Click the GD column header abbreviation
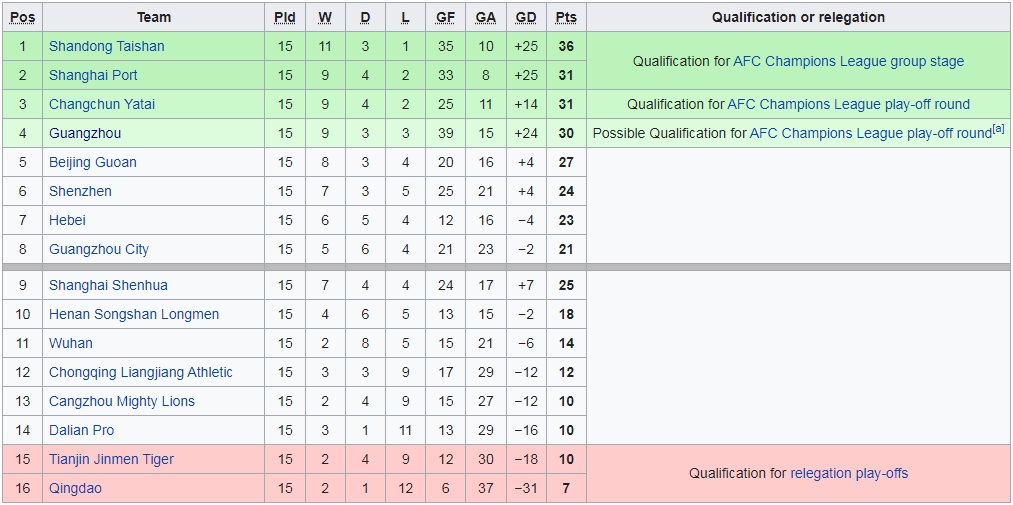 (525, 17)
